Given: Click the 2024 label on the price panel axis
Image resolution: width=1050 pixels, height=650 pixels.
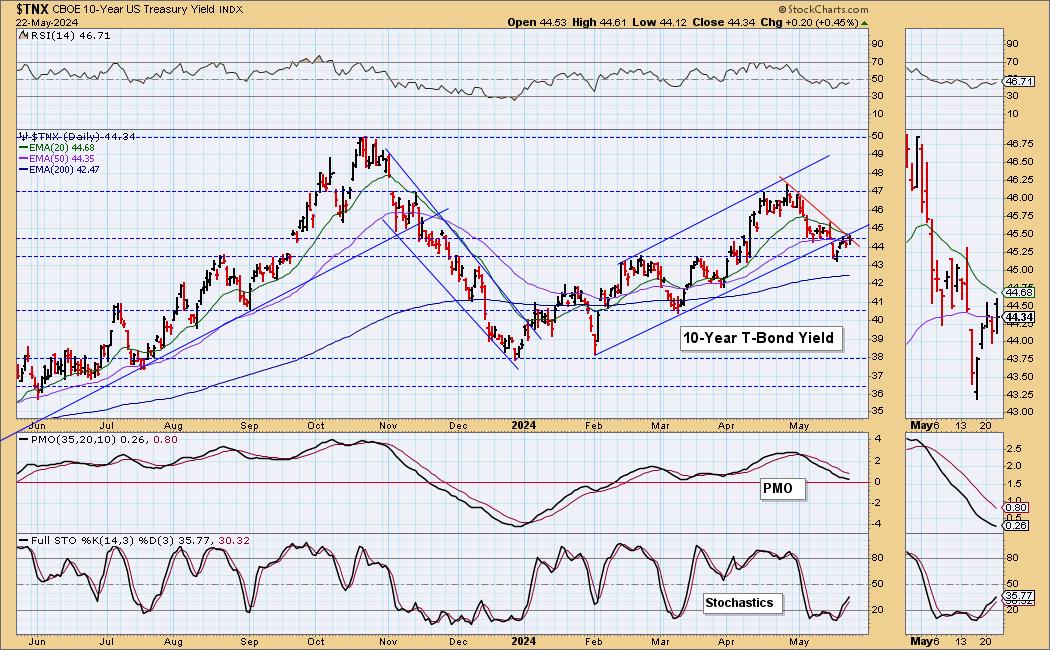Looking at the screenshot, I should 524,426.
